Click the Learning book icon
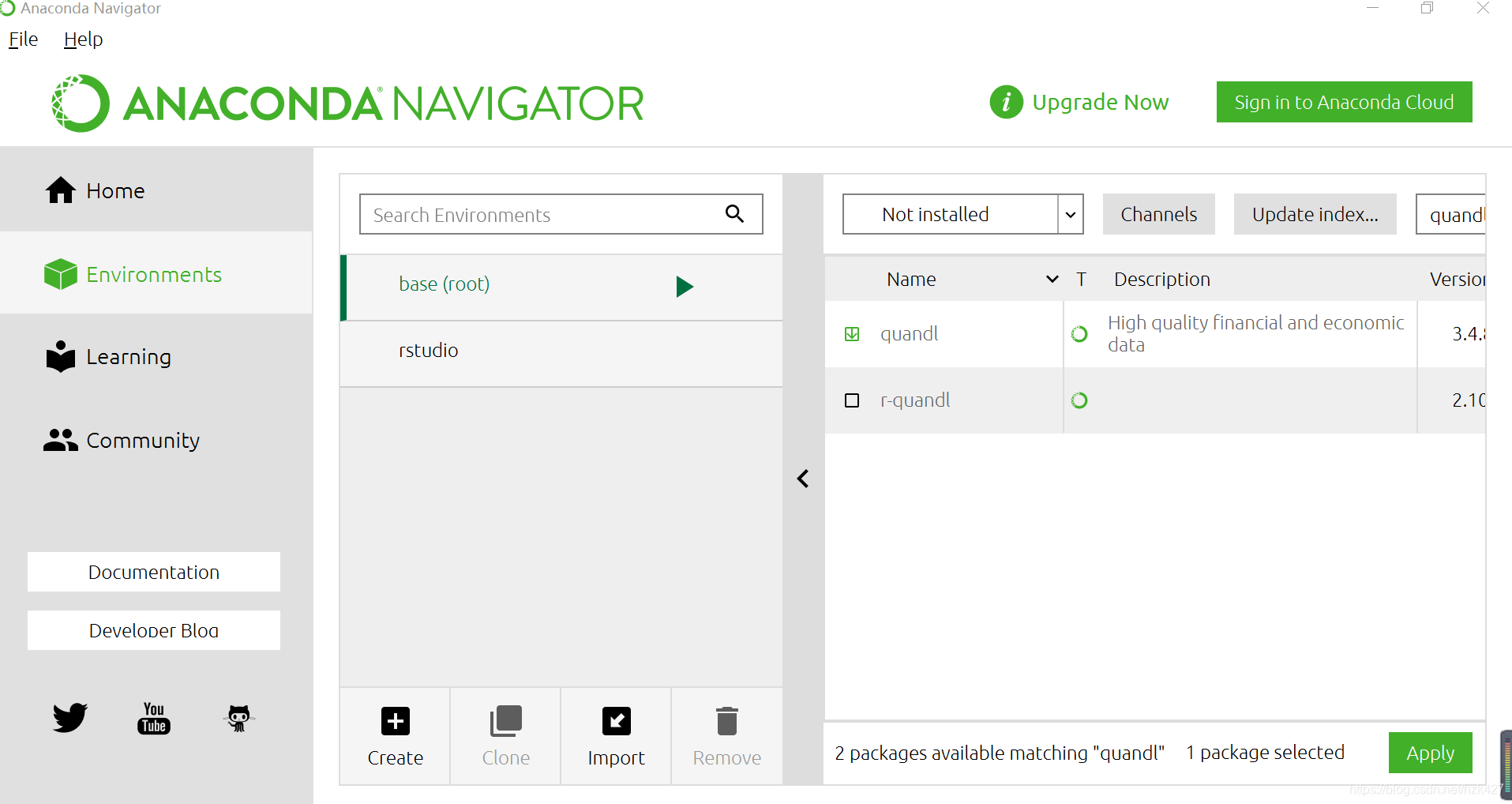1512x804 pixels. (61, 356)
